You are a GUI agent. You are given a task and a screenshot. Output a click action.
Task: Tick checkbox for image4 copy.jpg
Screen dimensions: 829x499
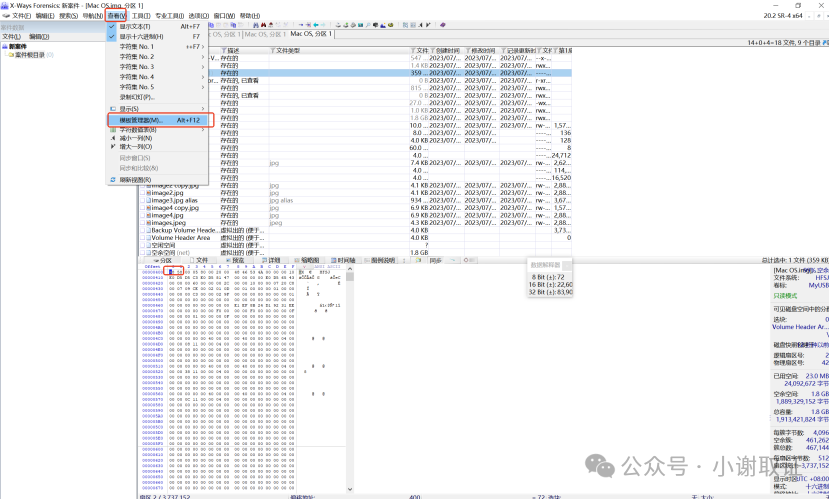tap(143, 208)
